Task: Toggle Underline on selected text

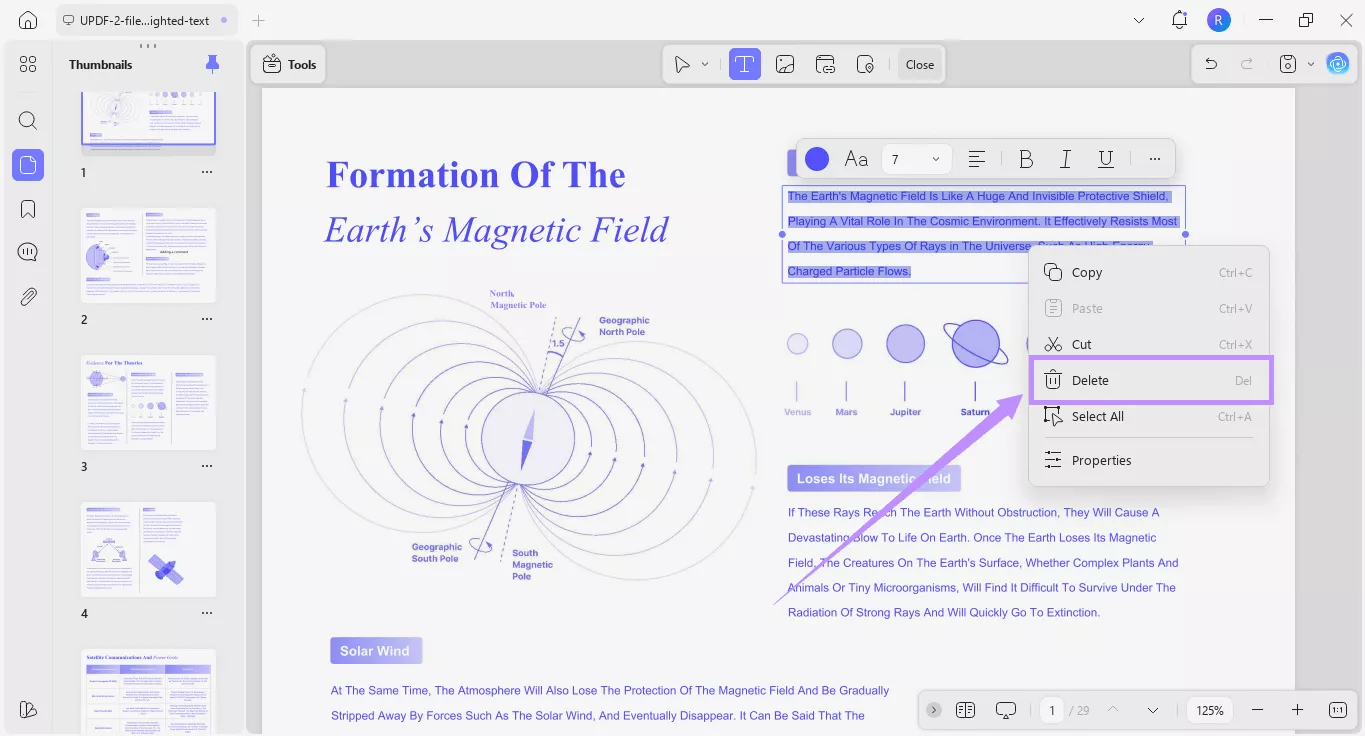Action: point(1106,159)
